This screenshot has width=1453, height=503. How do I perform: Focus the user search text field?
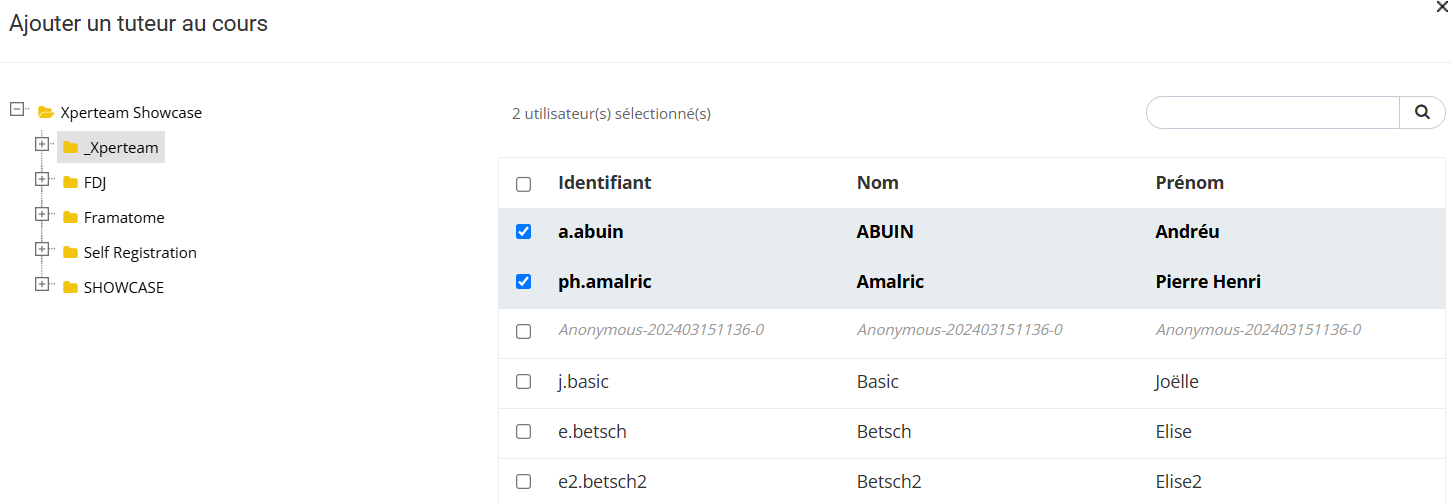pos(1272,113)
